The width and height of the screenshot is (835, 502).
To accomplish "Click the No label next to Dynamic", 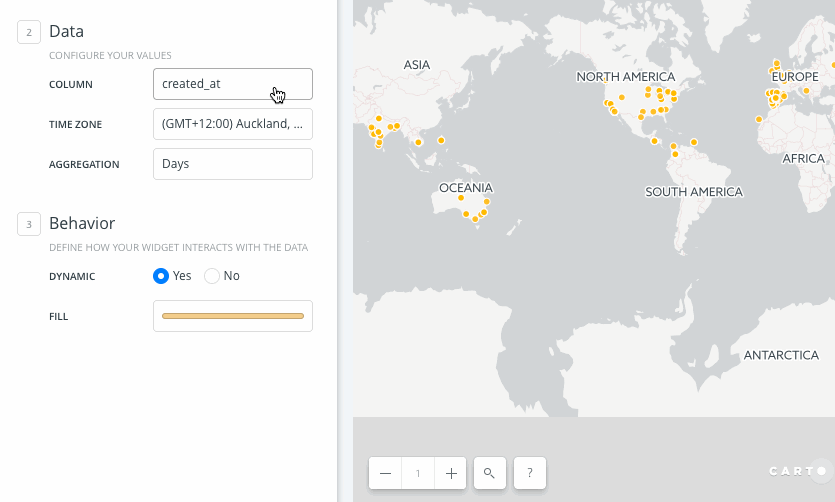I will click(x=232, y=276).
